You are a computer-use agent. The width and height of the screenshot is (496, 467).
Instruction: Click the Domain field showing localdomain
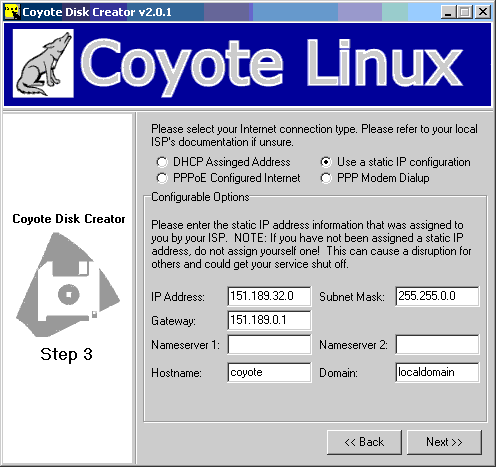(437, 372)
